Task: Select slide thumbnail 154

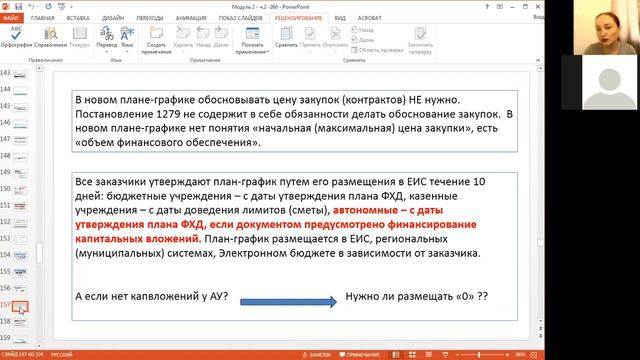Action: click(20, 256)
